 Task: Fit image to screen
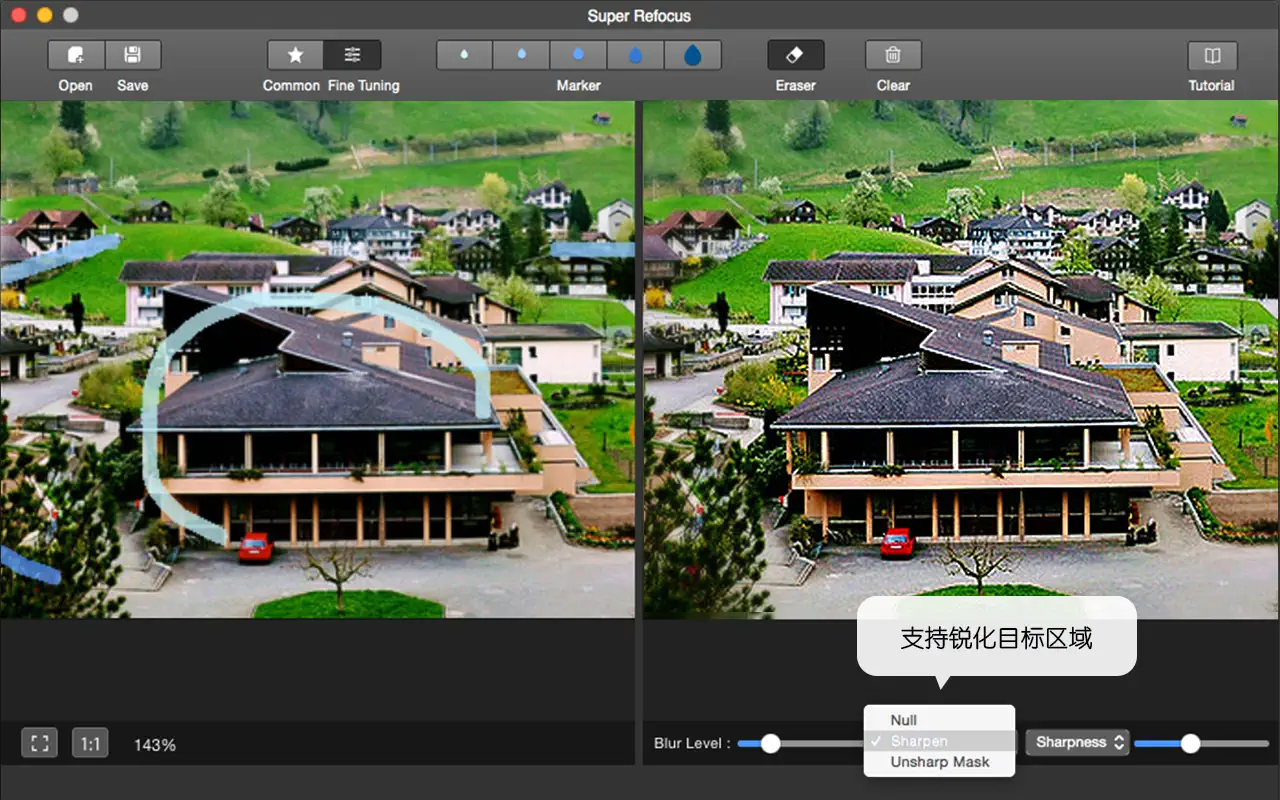39,743
